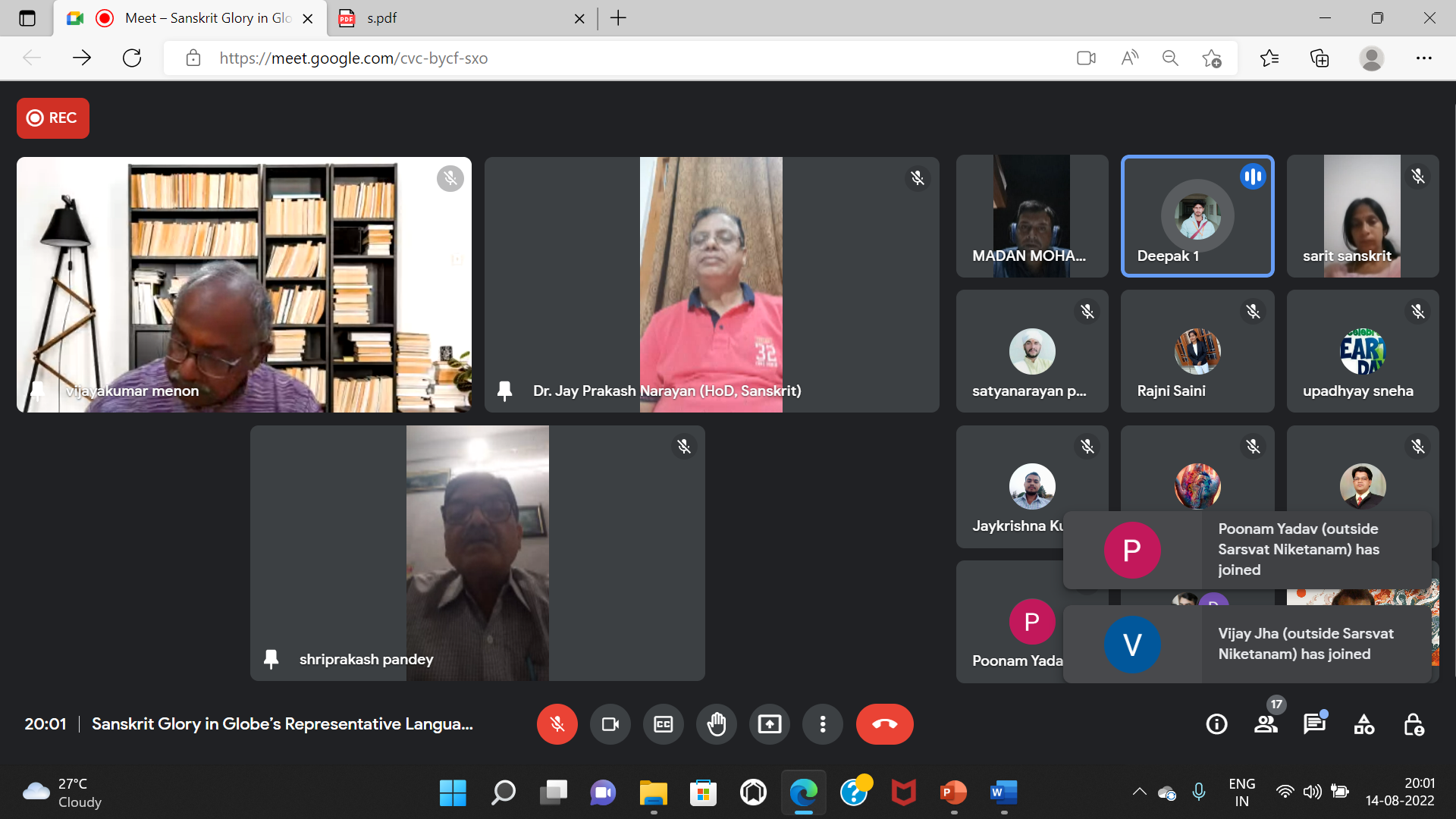Open chat with everyone icon

tap(1314, 724)
